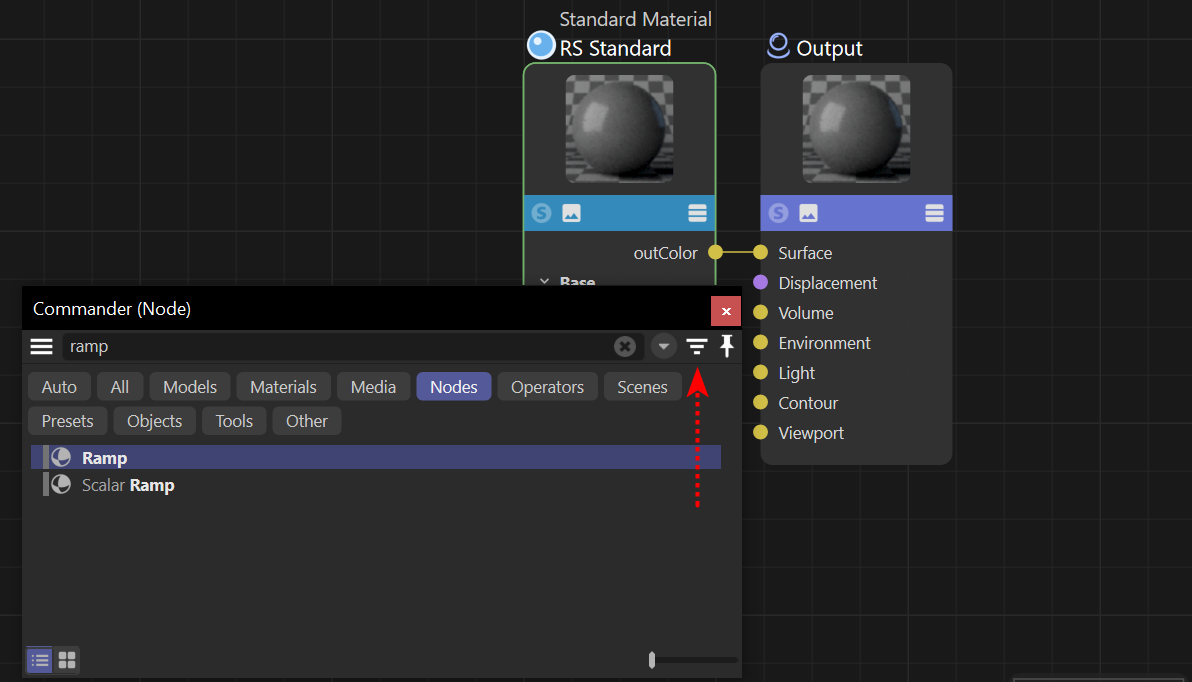
Task: Pin the Commander window with pin icon
Action: tap(727, 347)
